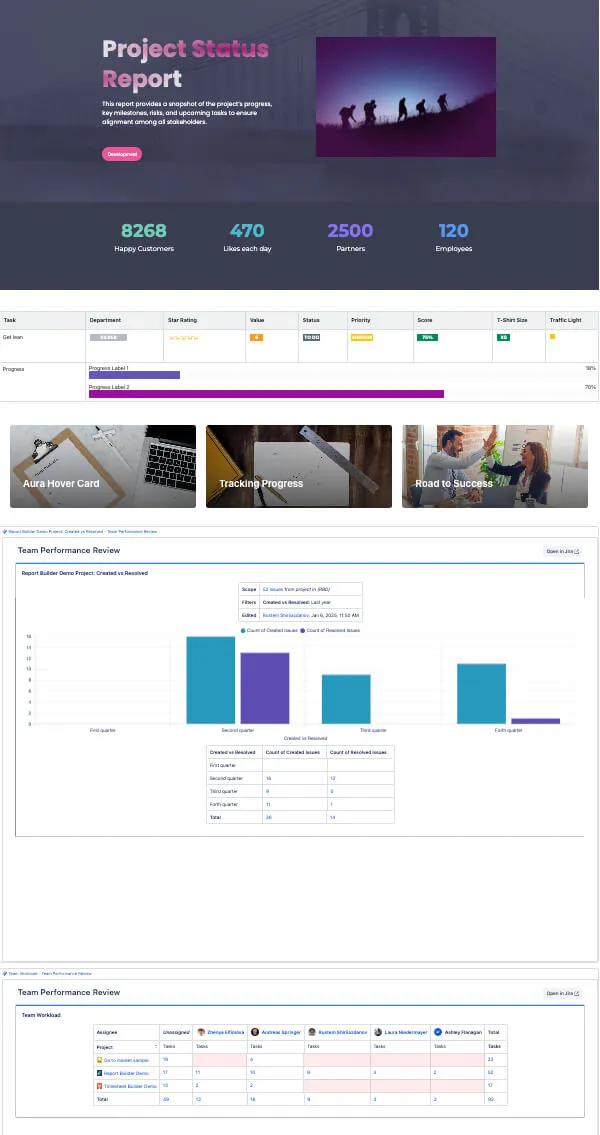
Task: Click the yellow traffic light indicator
Action: point(552,337)
